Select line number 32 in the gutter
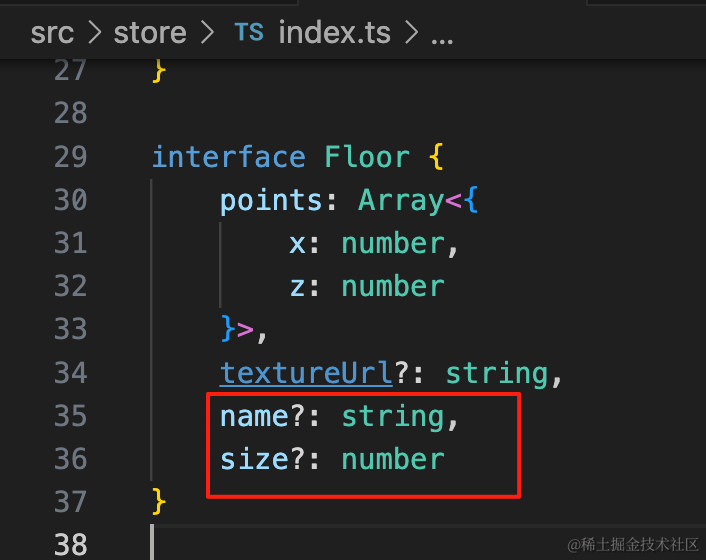 [x=71, y=286]
